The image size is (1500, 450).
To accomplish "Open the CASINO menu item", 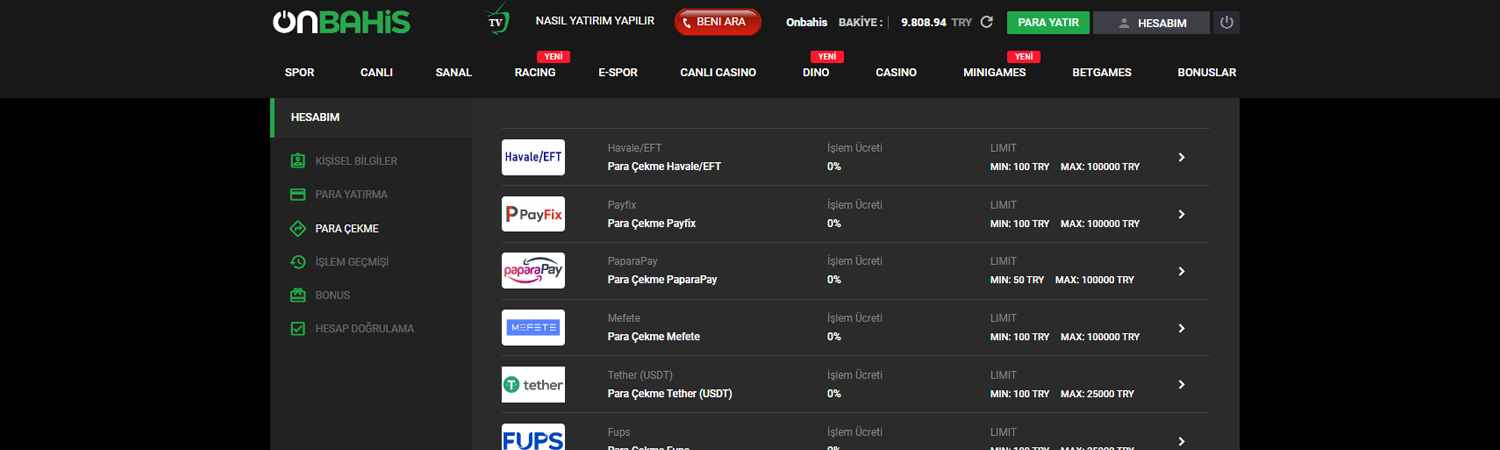I will click(896, 72).
